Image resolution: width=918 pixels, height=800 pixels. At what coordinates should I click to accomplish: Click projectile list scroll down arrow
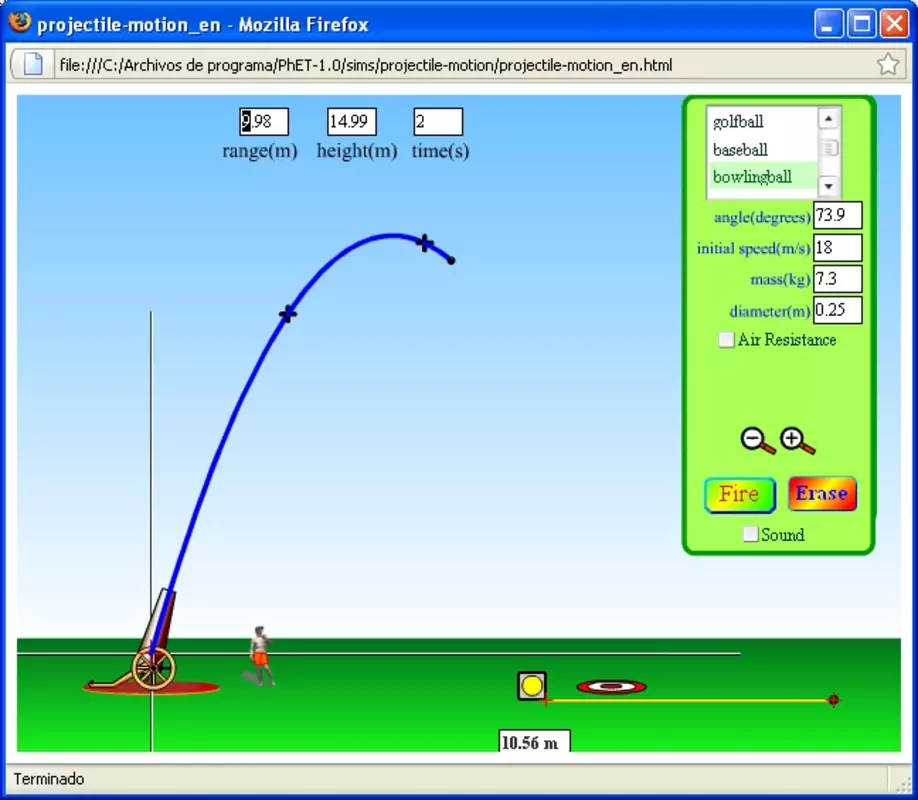[828, 186]
